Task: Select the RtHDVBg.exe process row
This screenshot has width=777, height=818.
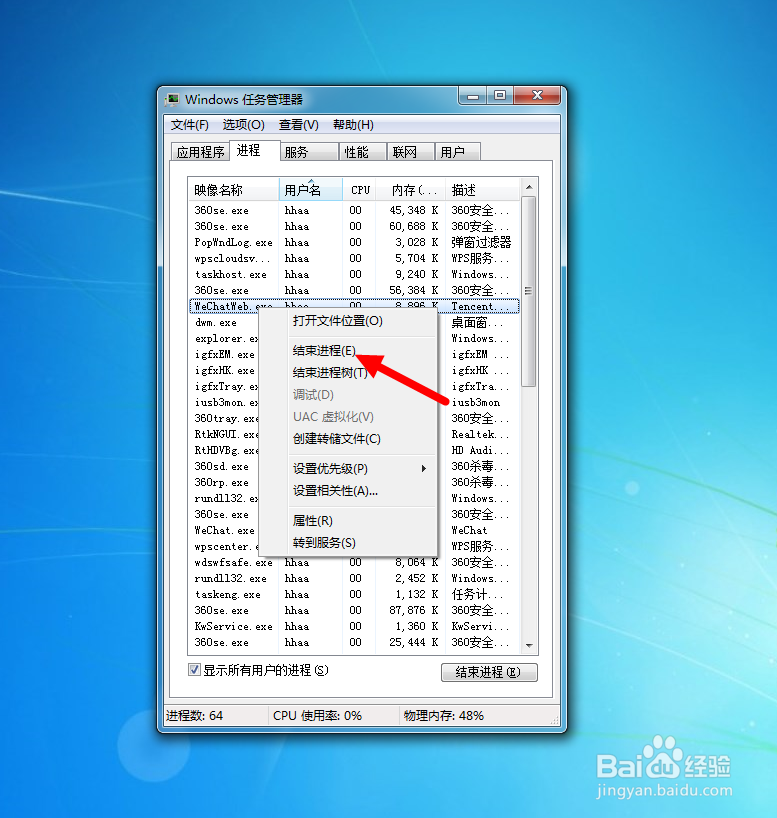Action: point(354,450)
